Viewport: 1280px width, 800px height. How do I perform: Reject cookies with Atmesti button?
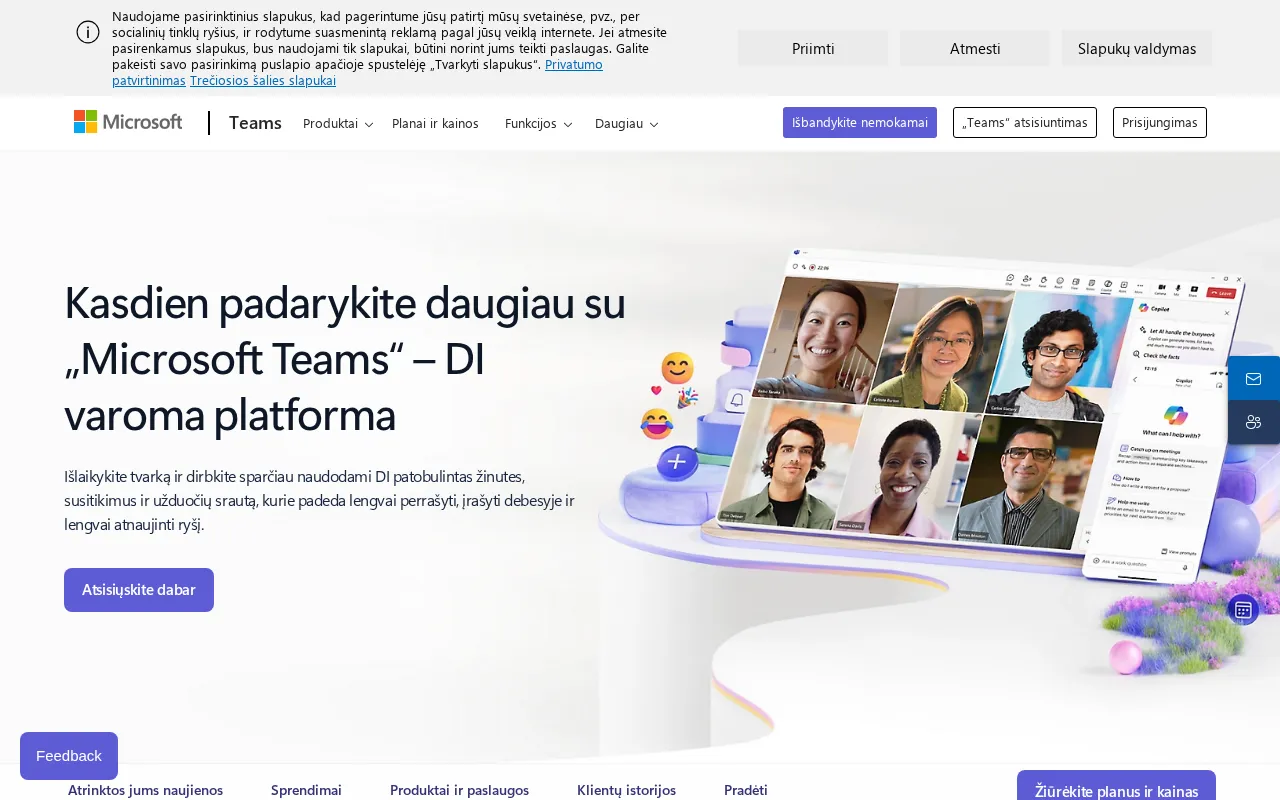[x=975, y=48]
